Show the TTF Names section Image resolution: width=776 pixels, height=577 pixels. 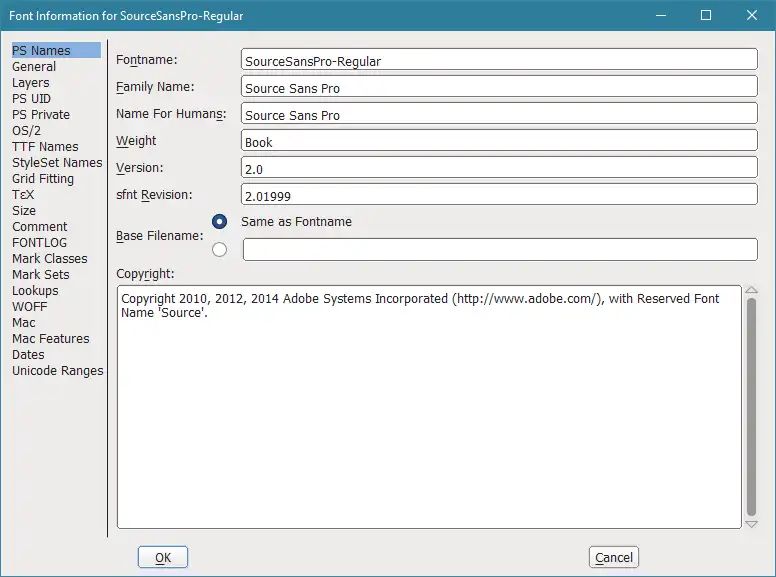(45, 146)
